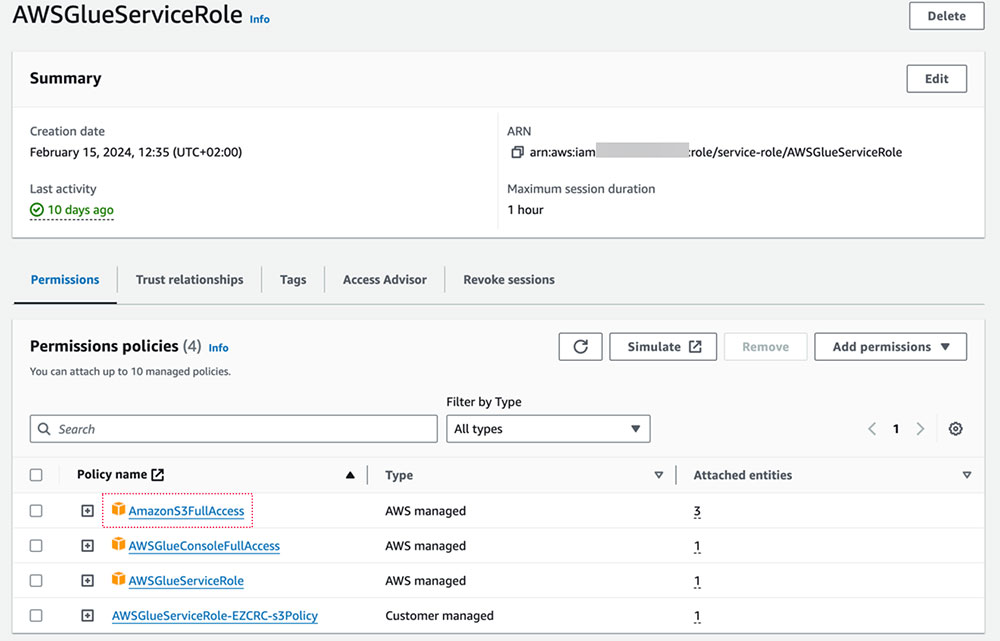
Task: Open the AWSGlueServiceRole-EZCRC-s3Policy link
Action: (x=215, y=615)
